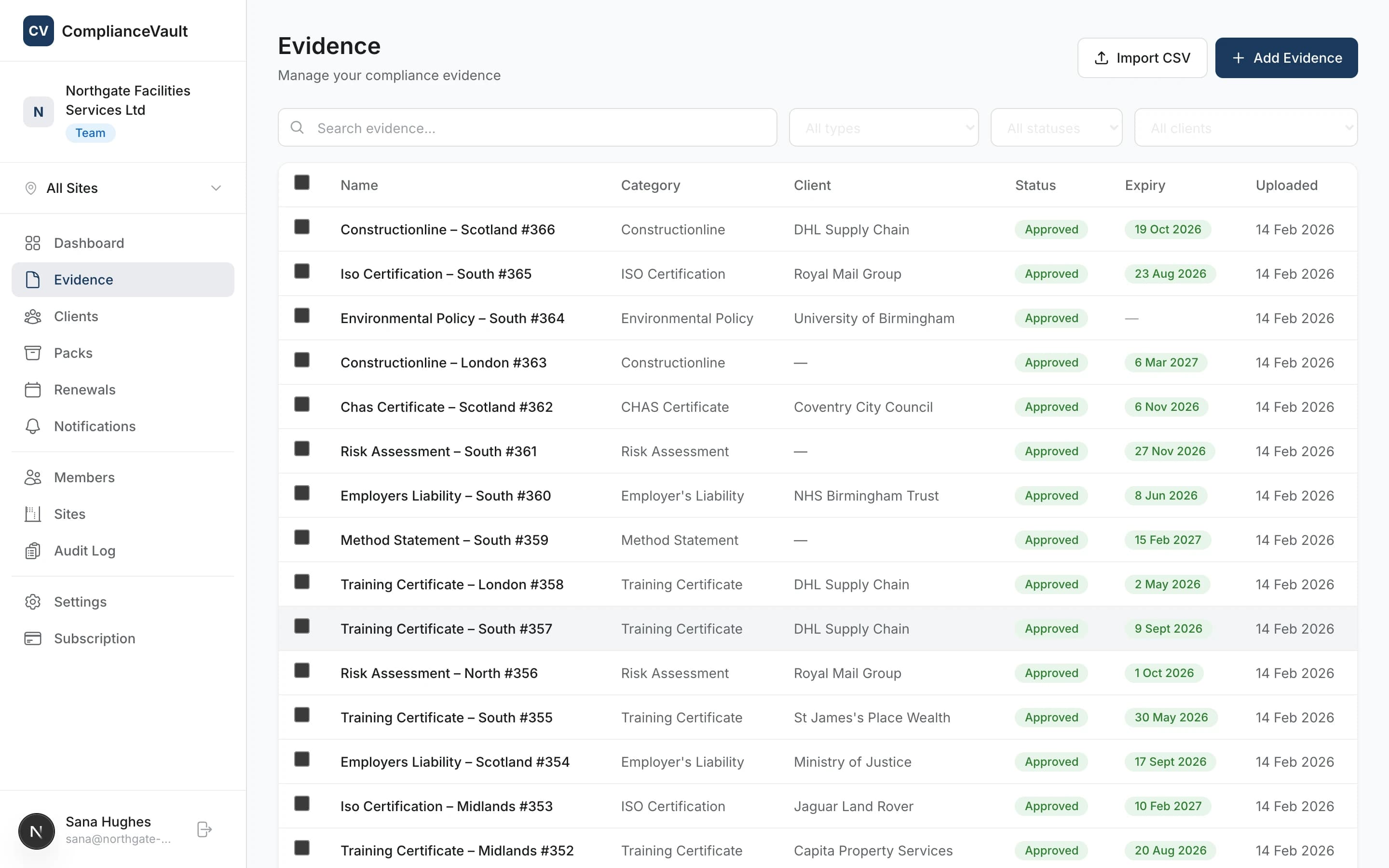Click the Add Evidence button

[1286, 57]
